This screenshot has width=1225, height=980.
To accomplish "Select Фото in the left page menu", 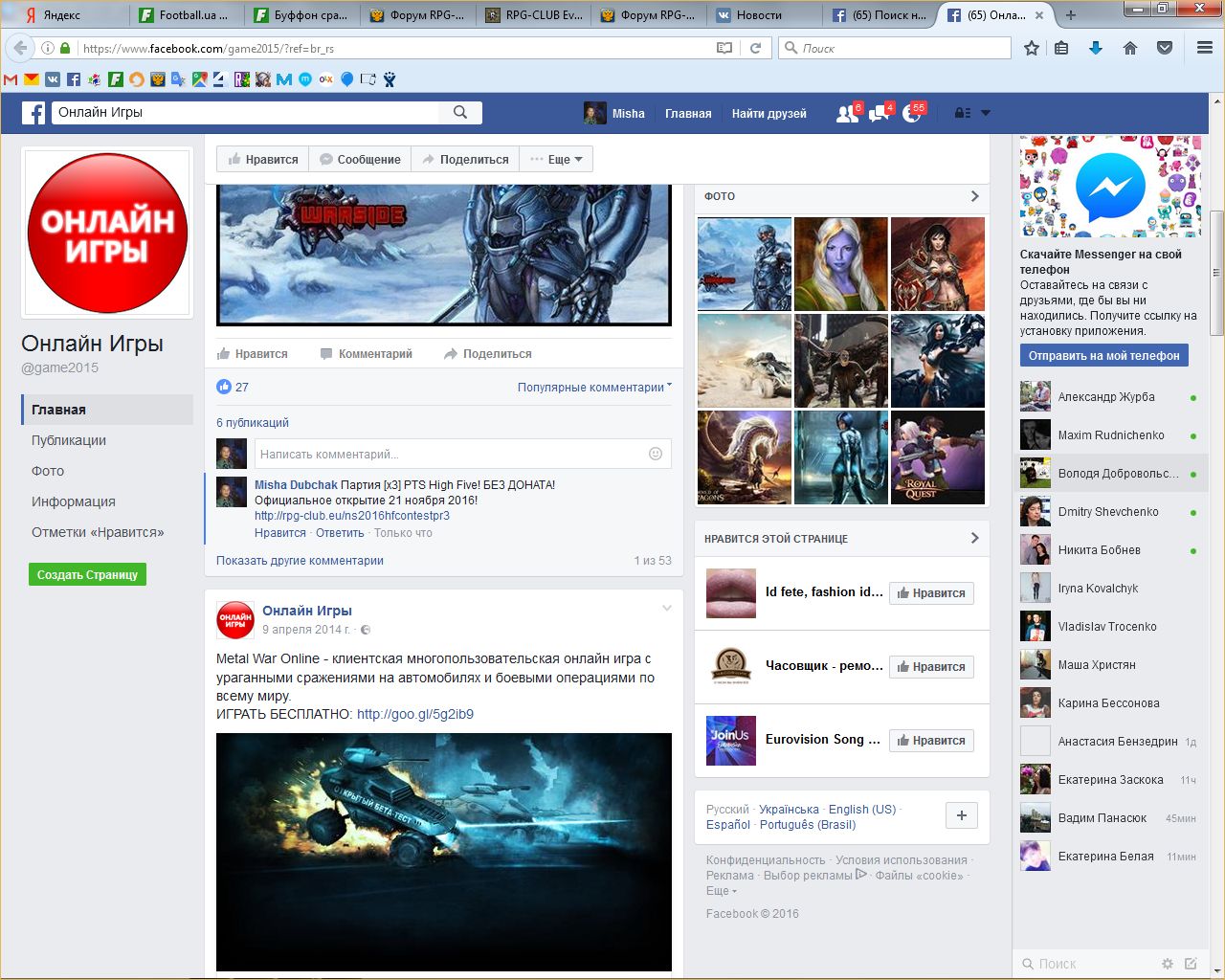I will 48,471.
